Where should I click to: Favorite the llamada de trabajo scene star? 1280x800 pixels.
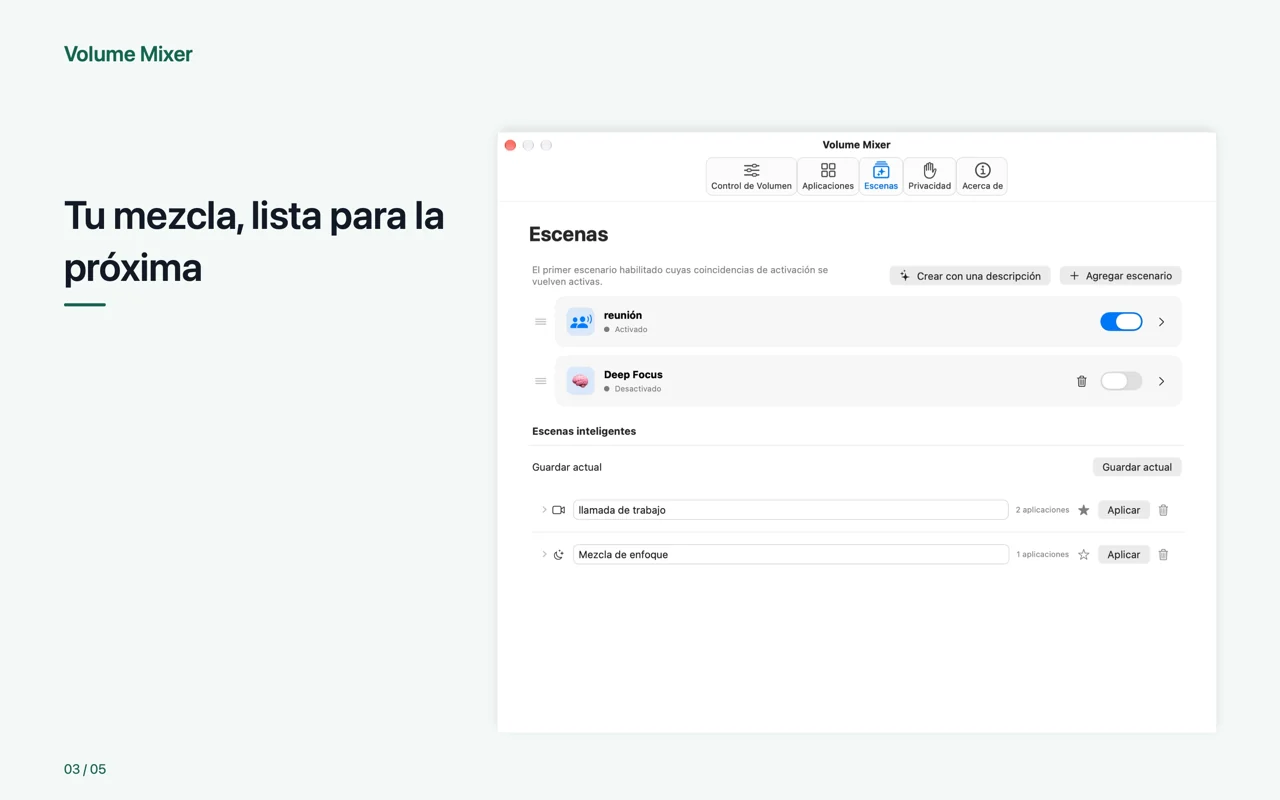[1083, 510]
